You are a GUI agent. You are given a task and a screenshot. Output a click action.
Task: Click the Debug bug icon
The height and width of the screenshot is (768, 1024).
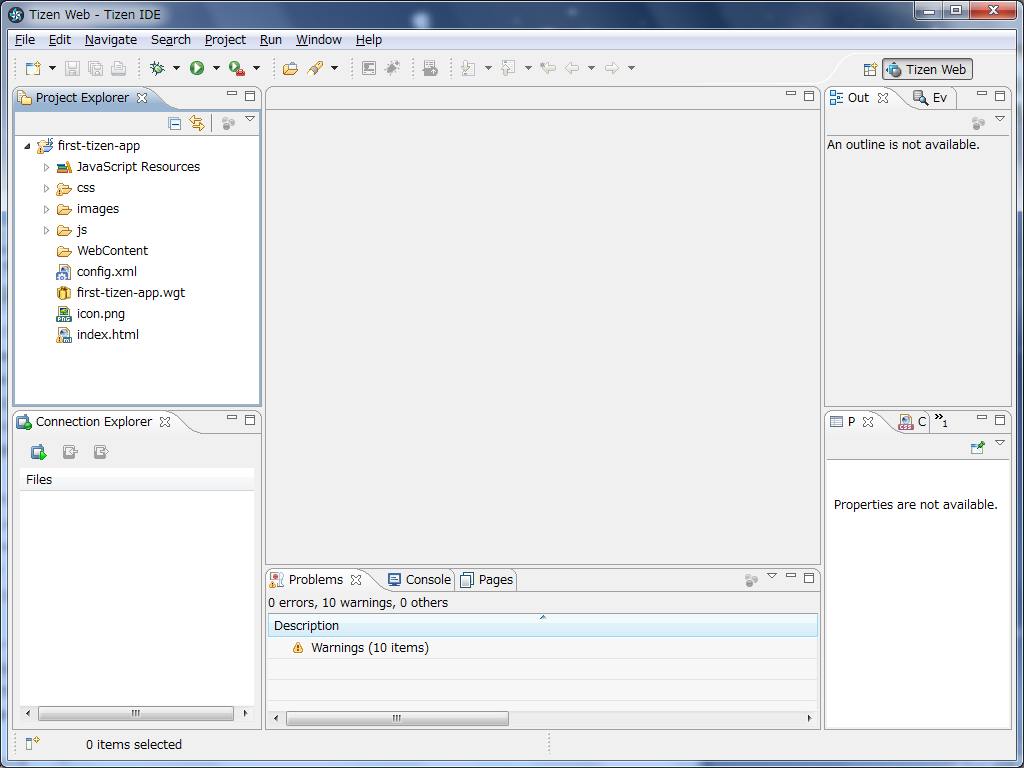157,68
